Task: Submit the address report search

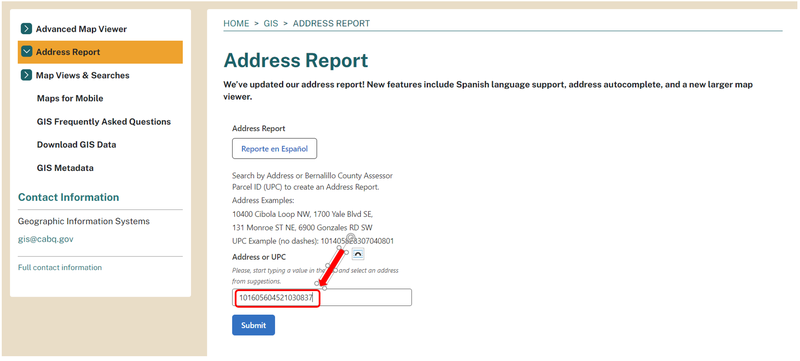Action: click(254, 325)
